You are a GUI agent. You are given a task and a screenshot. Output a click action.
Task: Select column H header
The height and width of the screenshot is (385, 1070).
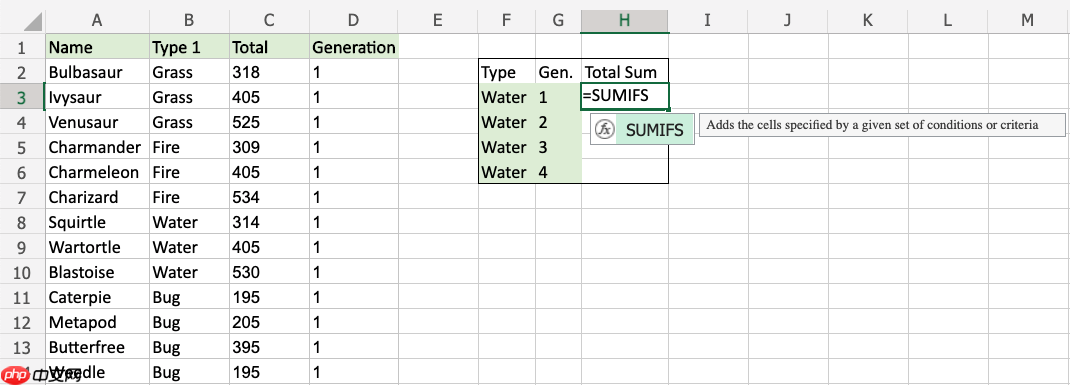624,20
